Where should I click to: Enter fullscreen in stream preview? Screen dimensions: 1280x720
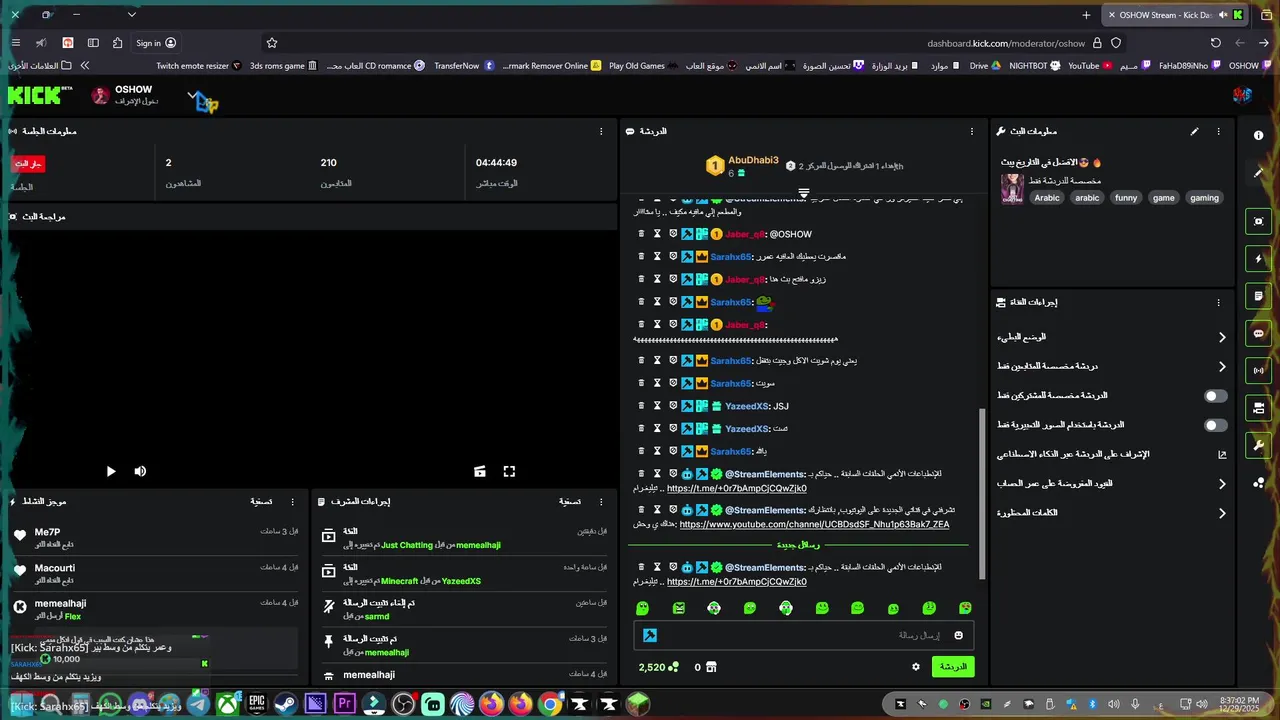[x=509, y=471]
